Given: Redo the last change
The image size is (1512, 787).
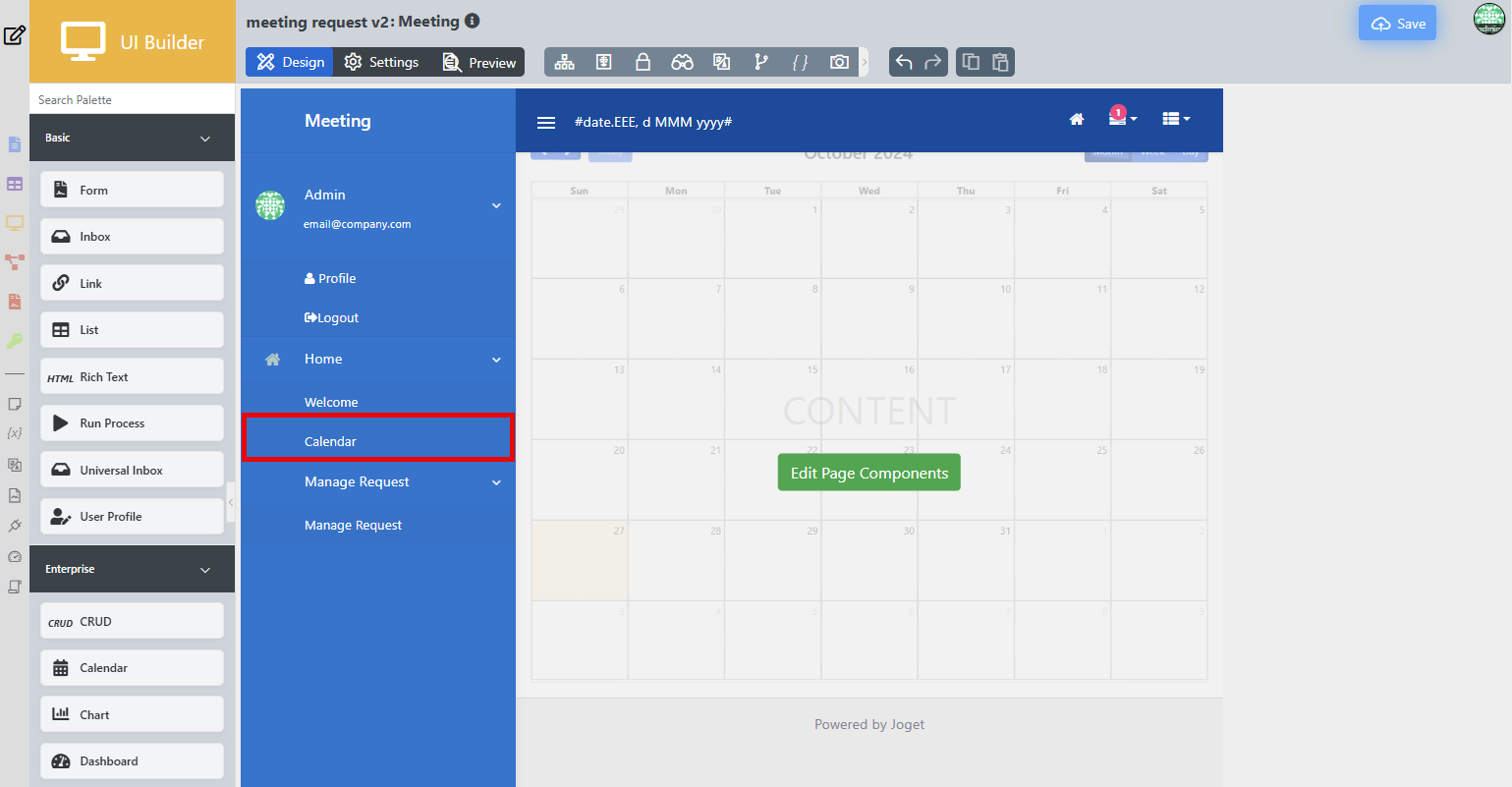Looking at the screenshot, I should (x=933, y=62).
